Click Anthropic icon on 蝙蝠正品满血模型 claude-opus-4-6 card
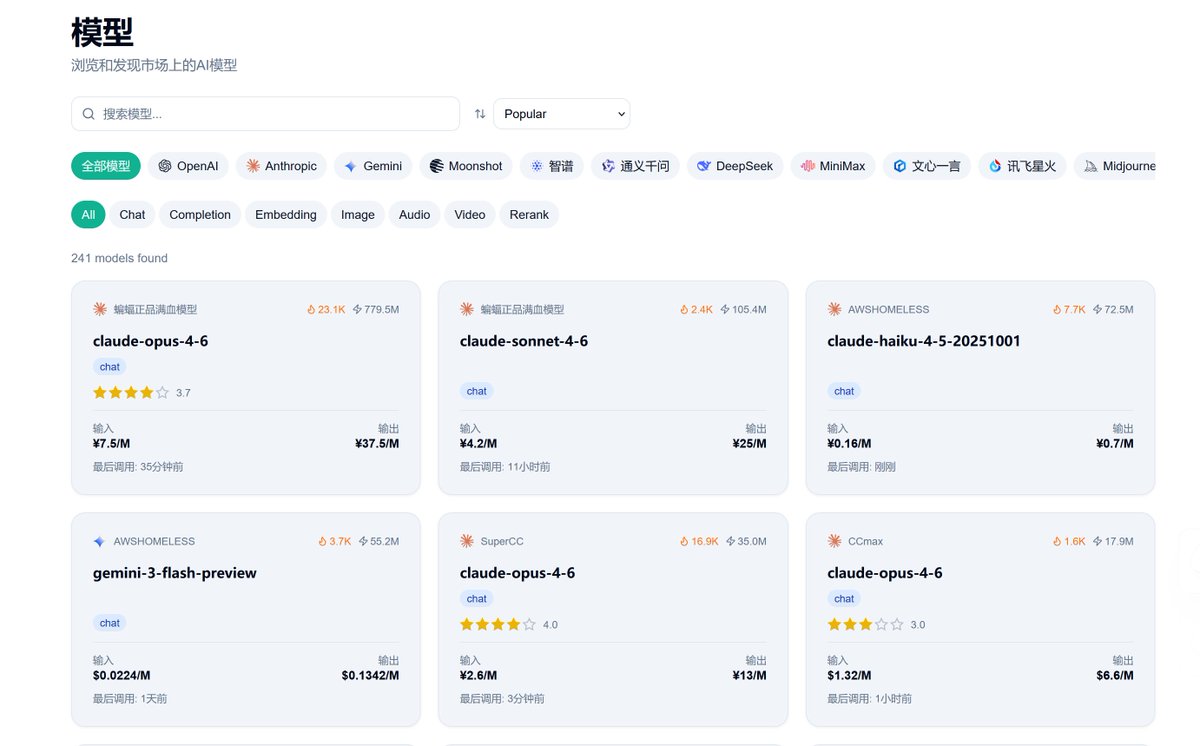Image resolution: width=1200 pixels, height=746 pixels. pos(99,310)
